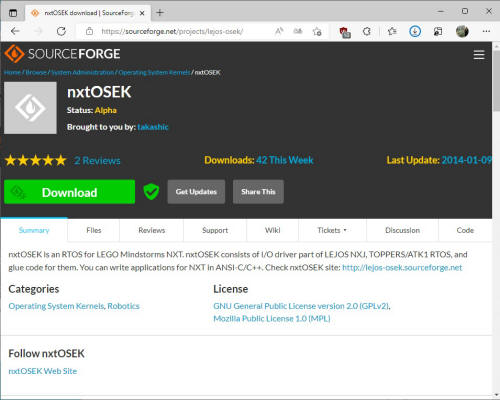View site information lock icon
Screen dimensions: 500x400
pyautogui.click(x=89, y=31)
